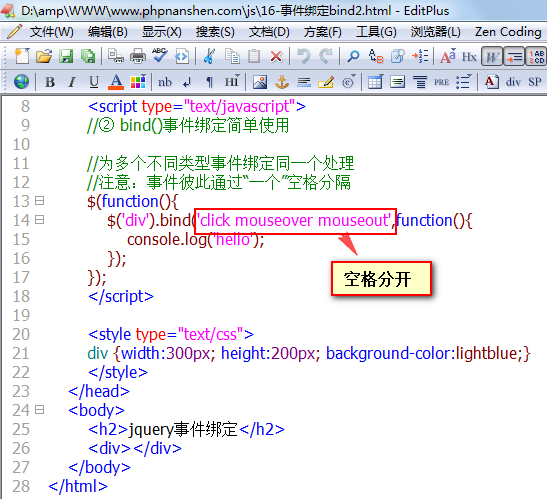Screen dimensions: 547x499
Task: Click the form textbox icon
Action: pyautogui.click(x=398, y=82)
